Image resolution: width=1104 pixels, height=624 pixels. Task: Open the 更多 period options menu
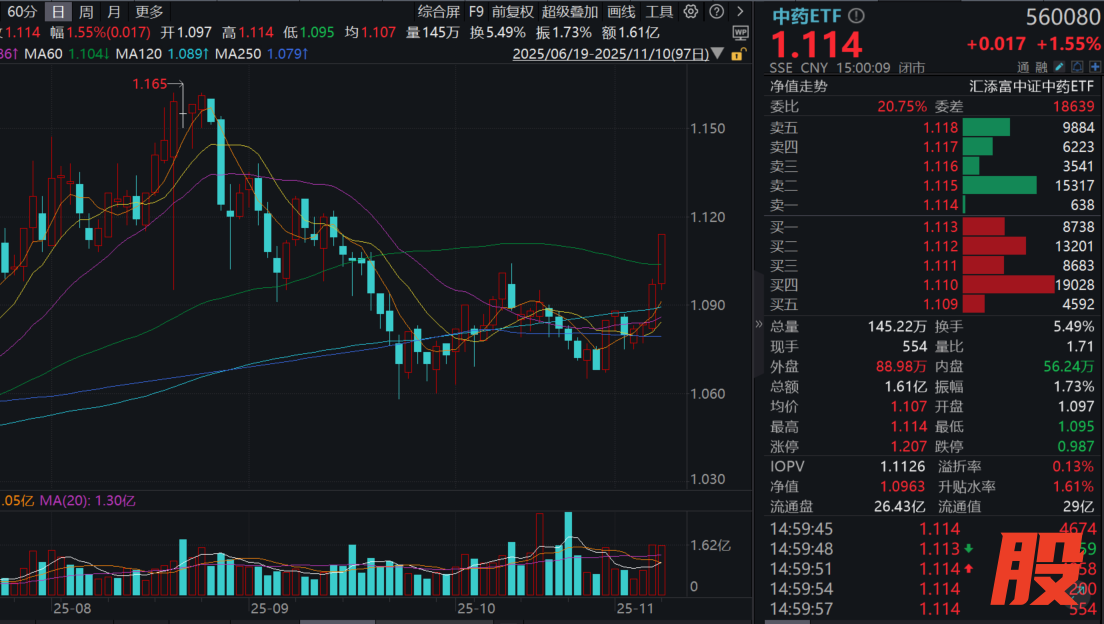[x=149, y=12]
